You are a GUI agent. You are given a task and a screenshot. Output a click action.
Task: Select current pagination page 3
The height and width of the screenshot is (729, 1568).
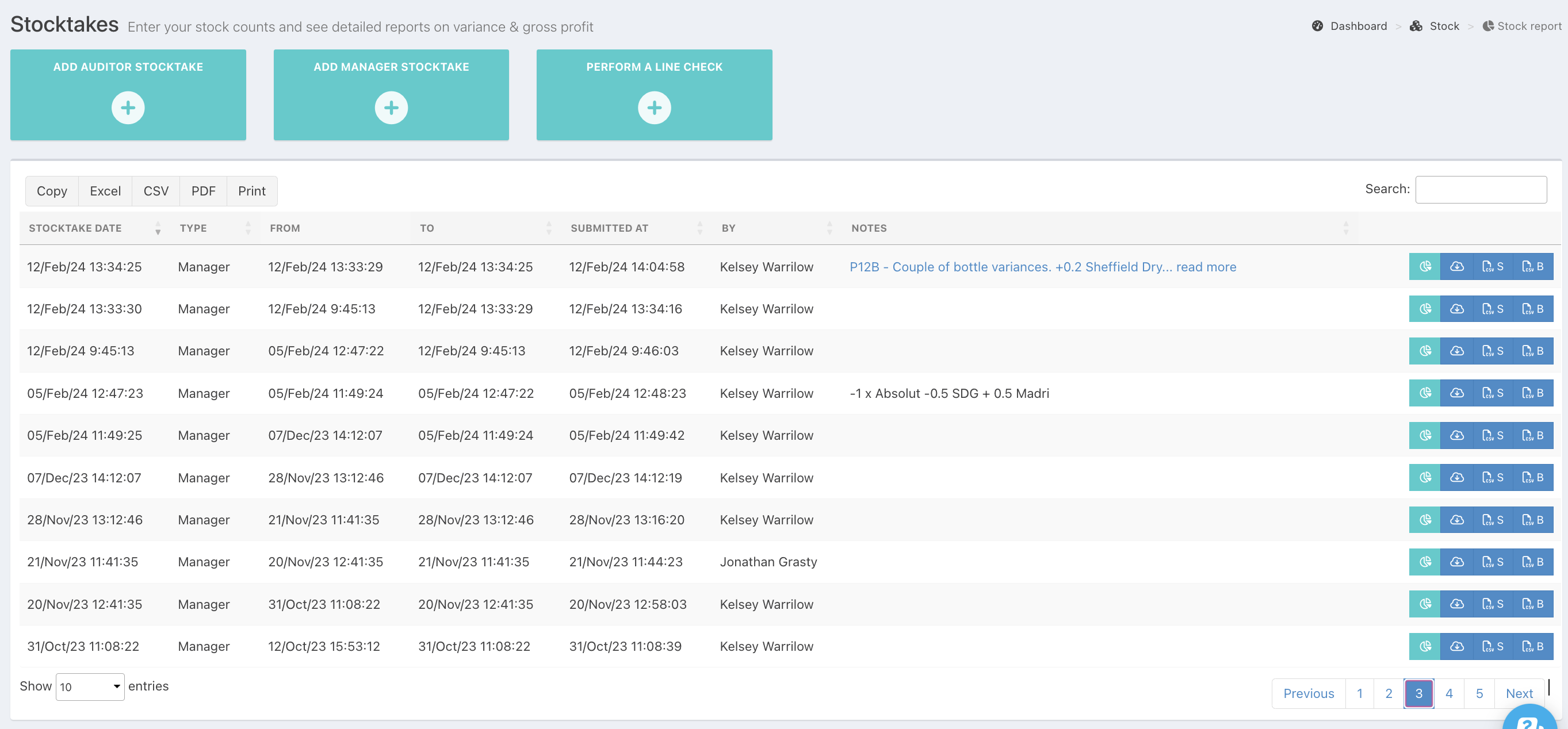(x=1419, y=693)
